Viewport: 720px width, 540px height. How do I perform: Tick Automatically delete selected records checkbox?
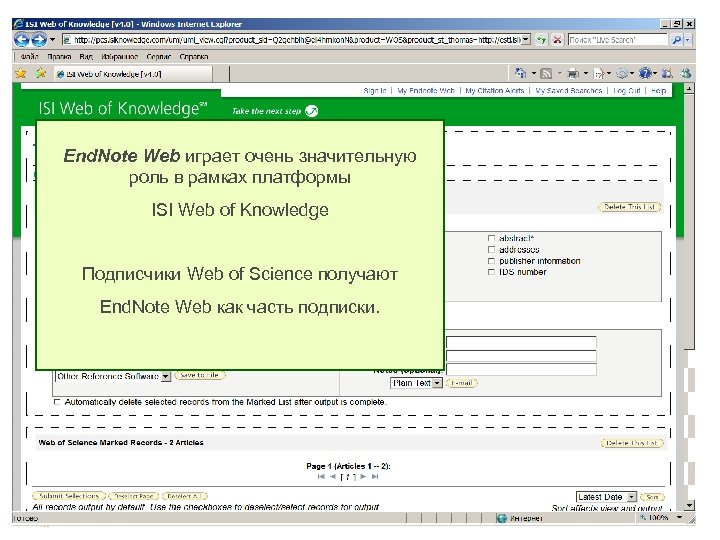click(x=57, y=402)
